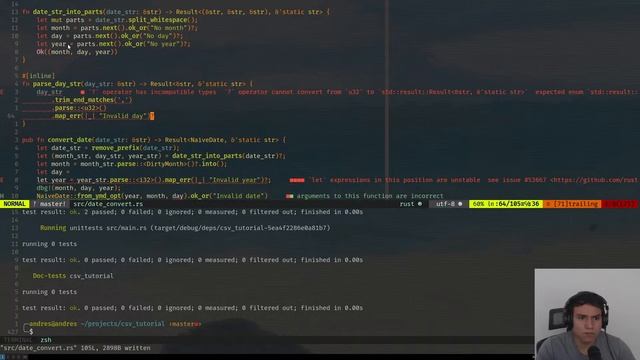The width and height of the screenshot is (640, 360).
Task: Click the master branch indicator in the shell prompt
Action: 185,324
